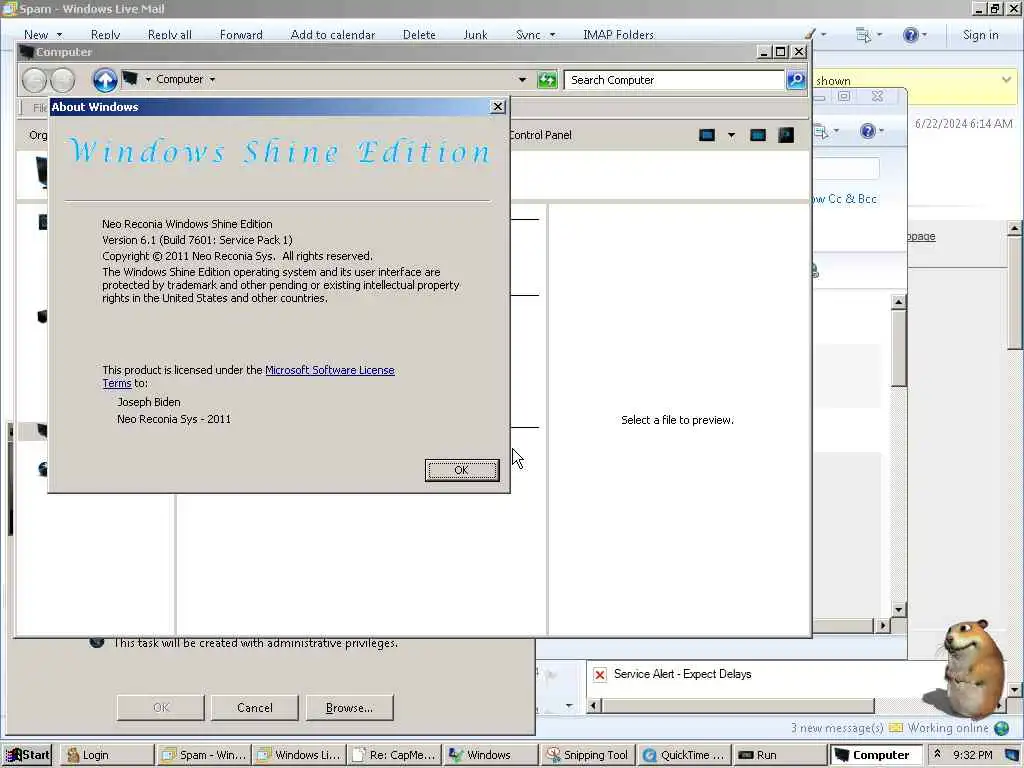This screenshot has width=1024, height=768.
Task: Collapse the yellow info bar chevron
Action: coord(1006,80)
